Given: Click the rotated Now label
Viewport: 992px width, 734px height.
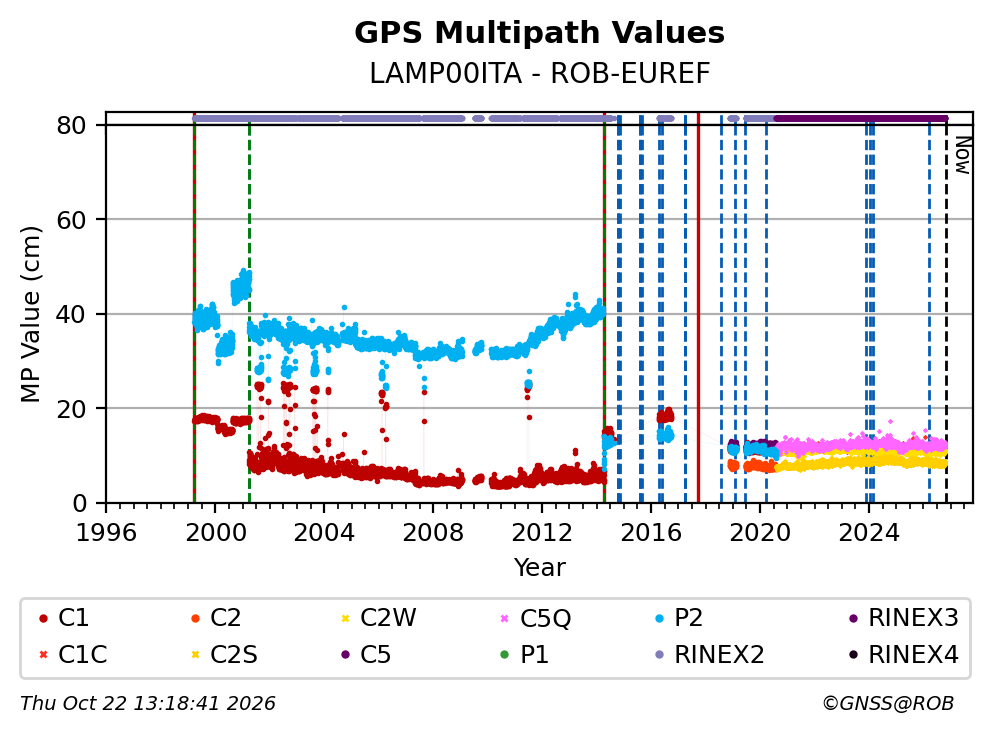Looking at the screenshot, I should (962, 155).
